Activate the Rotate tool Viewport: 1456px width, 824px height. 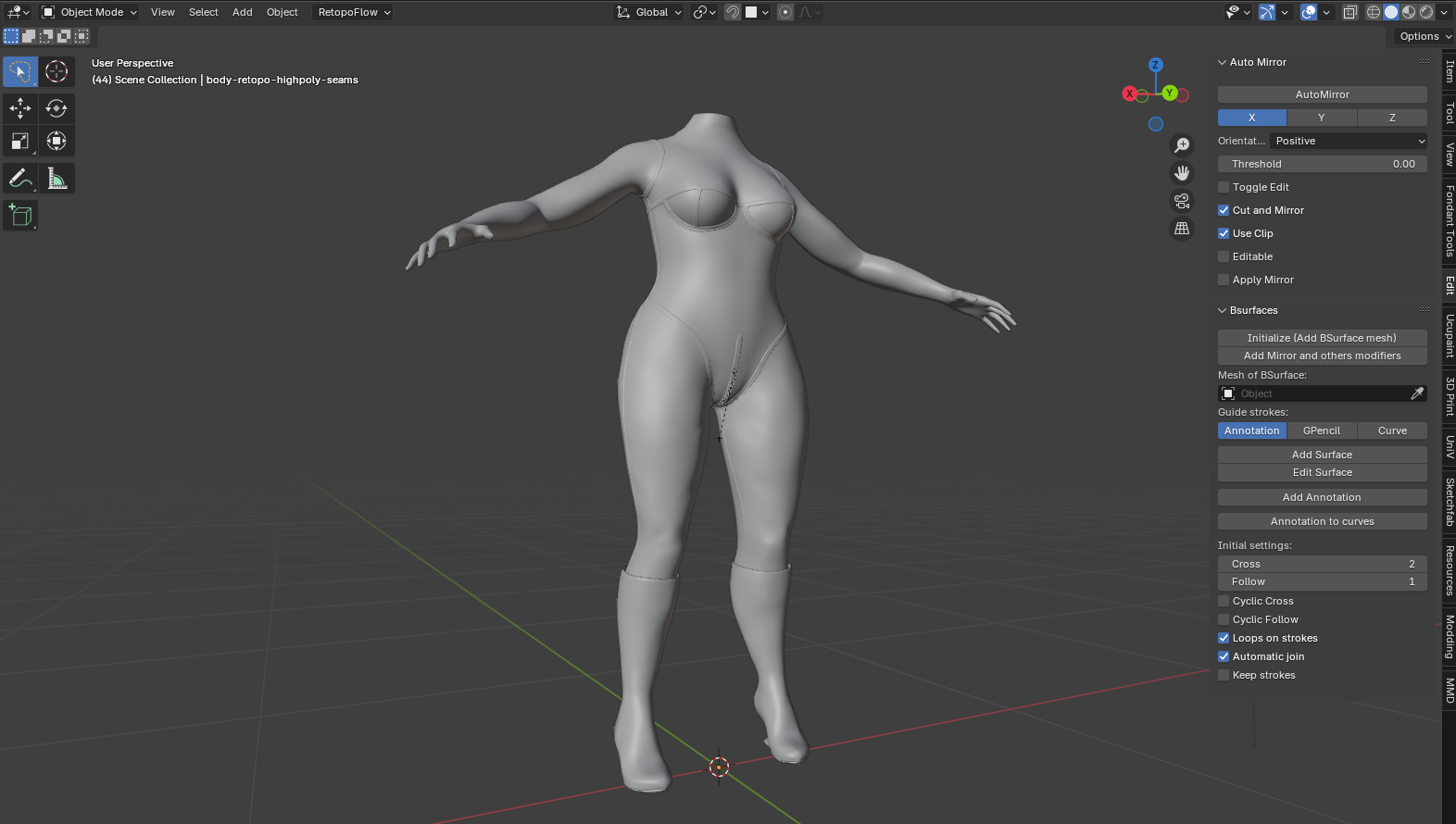pyautogui.click(x=56, y=108)
